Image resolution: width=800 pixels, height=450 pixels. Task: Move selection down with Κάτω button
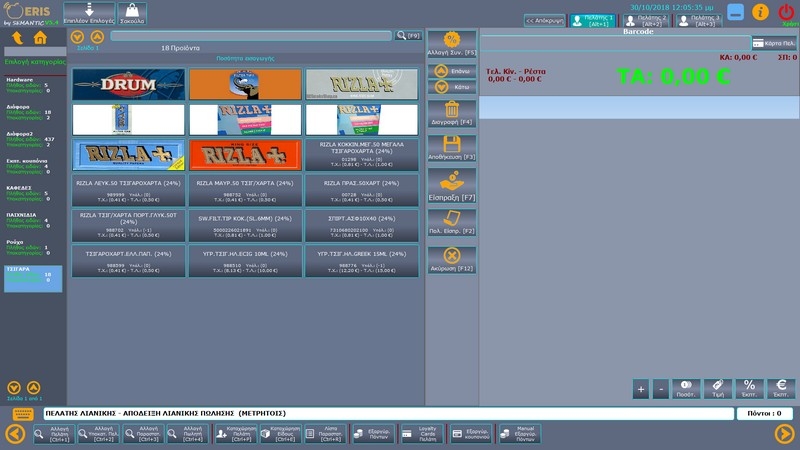[x=452, y=87]
